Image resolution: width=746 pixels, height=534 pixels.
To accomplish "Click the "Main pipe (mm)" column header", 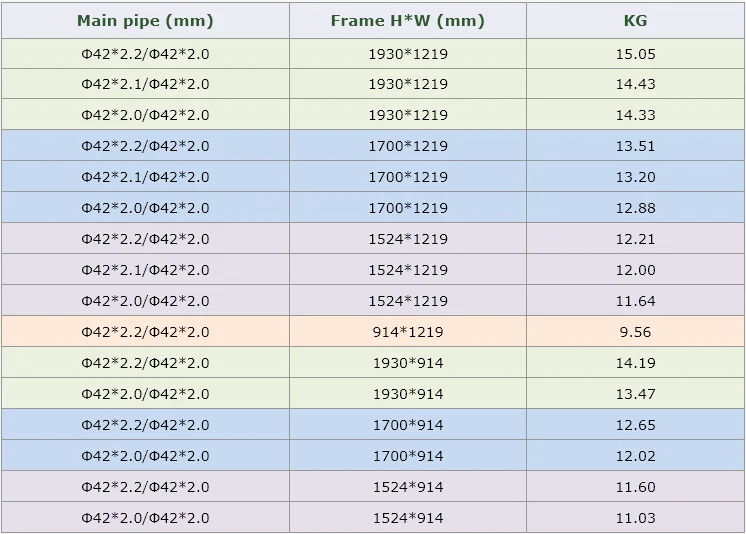I will (x=145, y=20).
